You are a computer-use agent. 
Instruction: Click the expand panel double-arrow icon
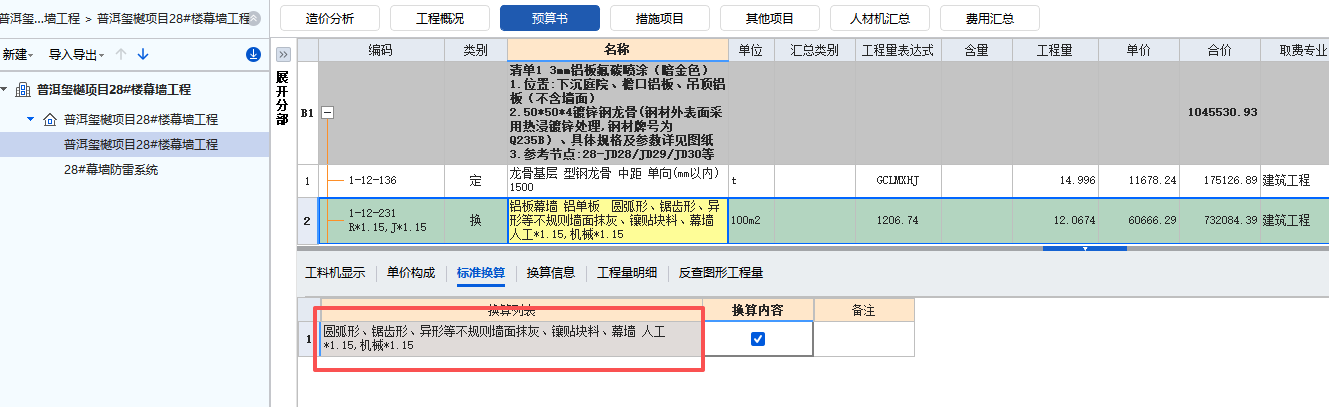(x=283, y=54)
